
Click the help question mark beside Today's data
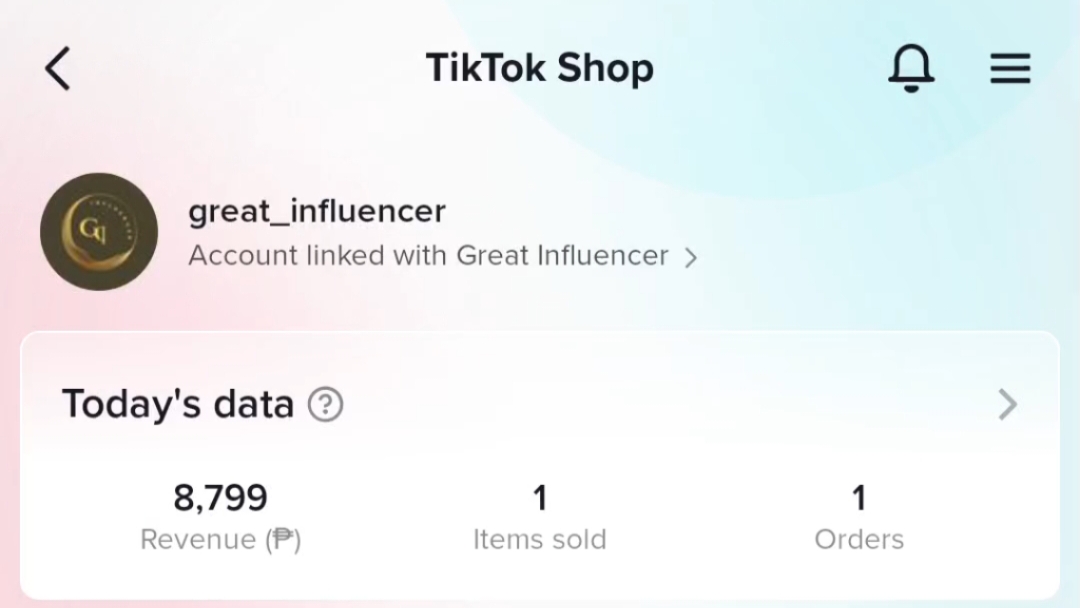tap(325, 404)
